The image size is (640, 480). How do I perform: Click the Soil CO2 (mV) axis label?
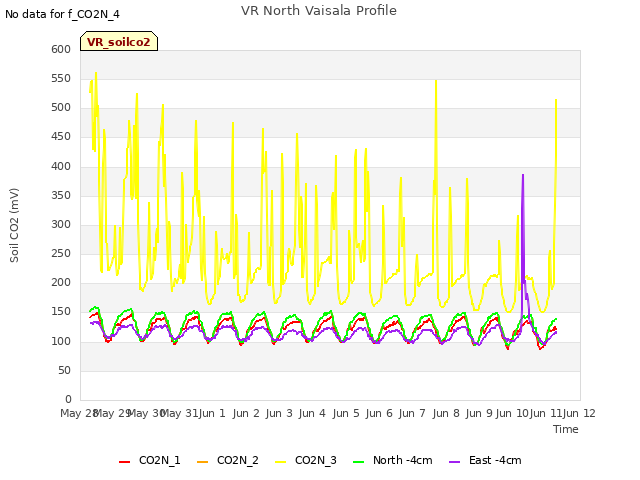tap(14, 225)
